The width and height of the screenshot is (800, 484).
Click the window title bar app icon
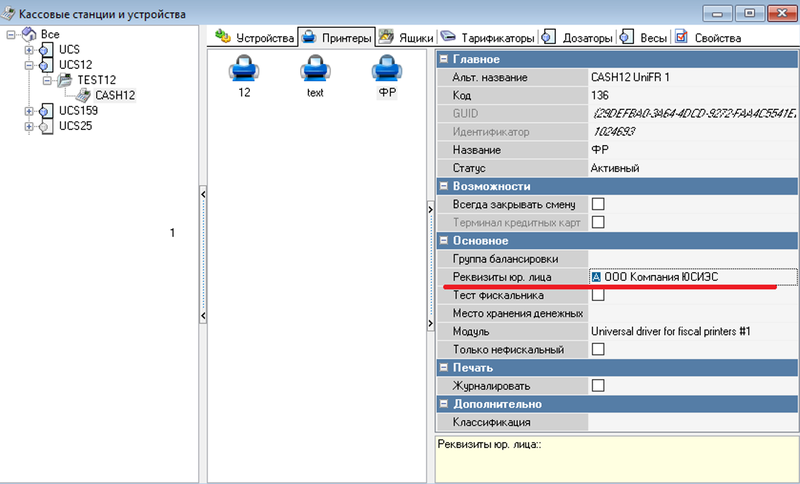[8, 13]
